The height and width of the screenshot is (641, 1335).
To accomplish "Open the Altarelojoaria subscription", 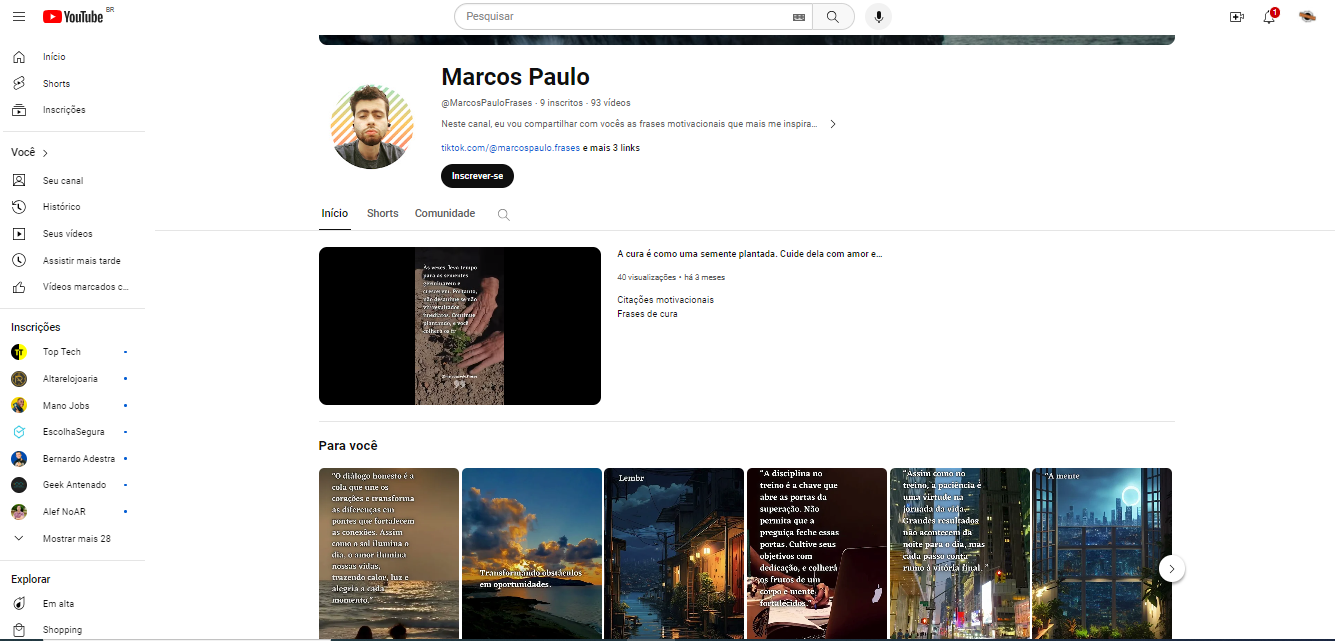I will pyautogui.click(x=72, y=379).
